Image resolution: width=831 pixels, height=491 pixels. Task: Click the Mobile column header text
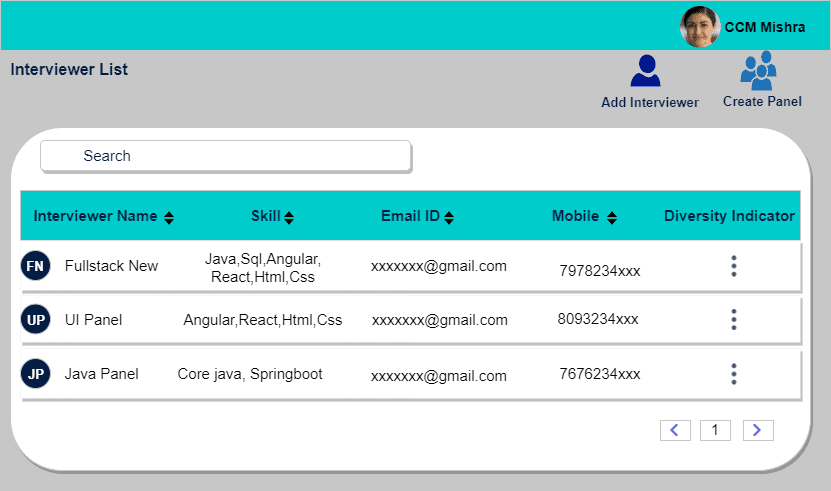click(576, 216)
